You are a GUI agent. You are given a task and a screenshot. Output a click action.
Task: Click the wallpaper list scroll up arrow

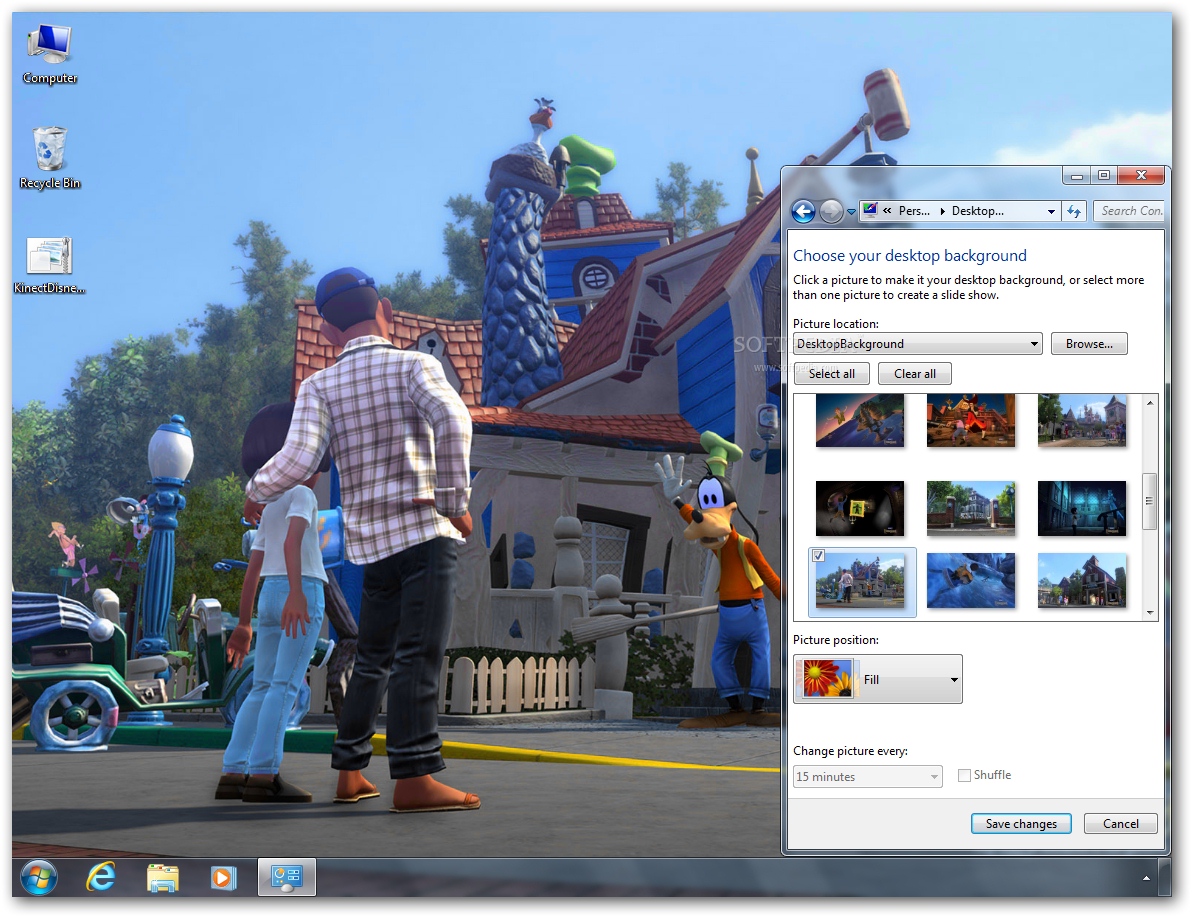click(1149, 403)
